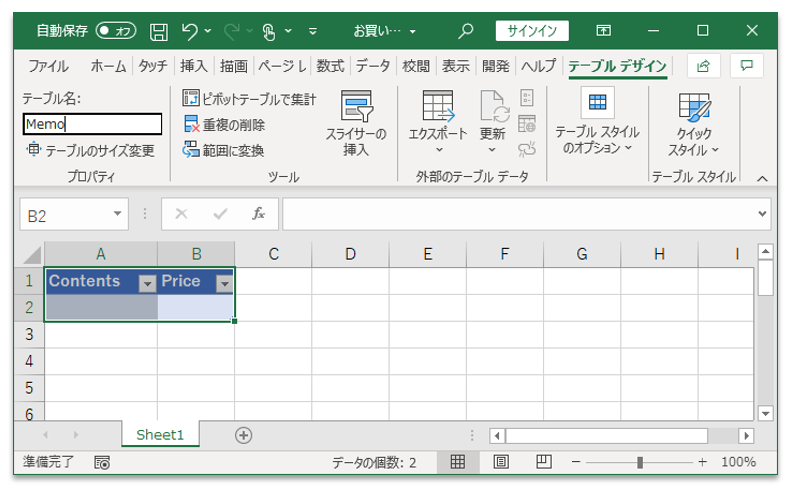Image resolution: width=794 pixels, height=490 pixels.
Task: Click the Search magnifier icon
Action: [465, 31]
